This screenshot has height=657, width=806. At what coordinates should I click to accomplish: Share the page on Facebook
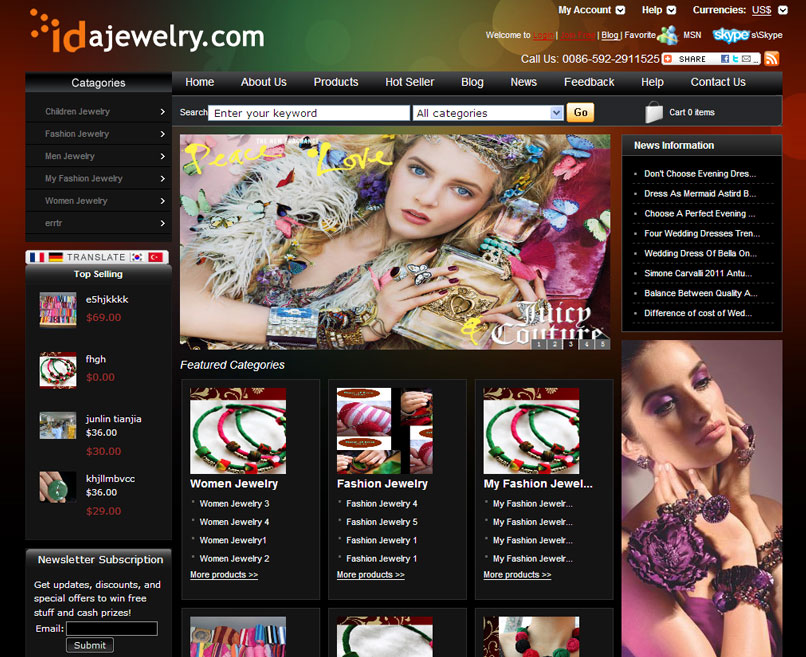tap(725, 59)
